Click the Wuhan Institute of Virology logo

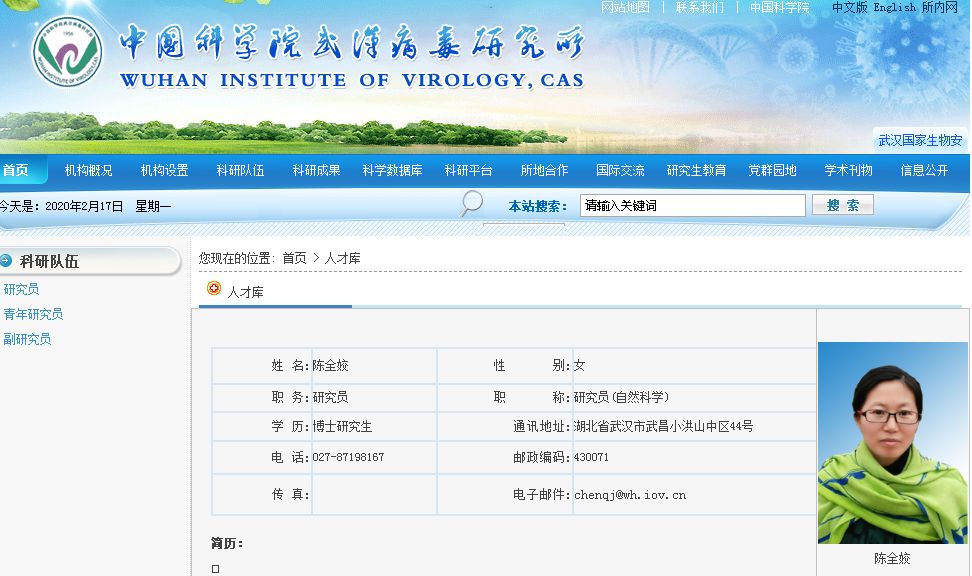click(x=68, y=51)
